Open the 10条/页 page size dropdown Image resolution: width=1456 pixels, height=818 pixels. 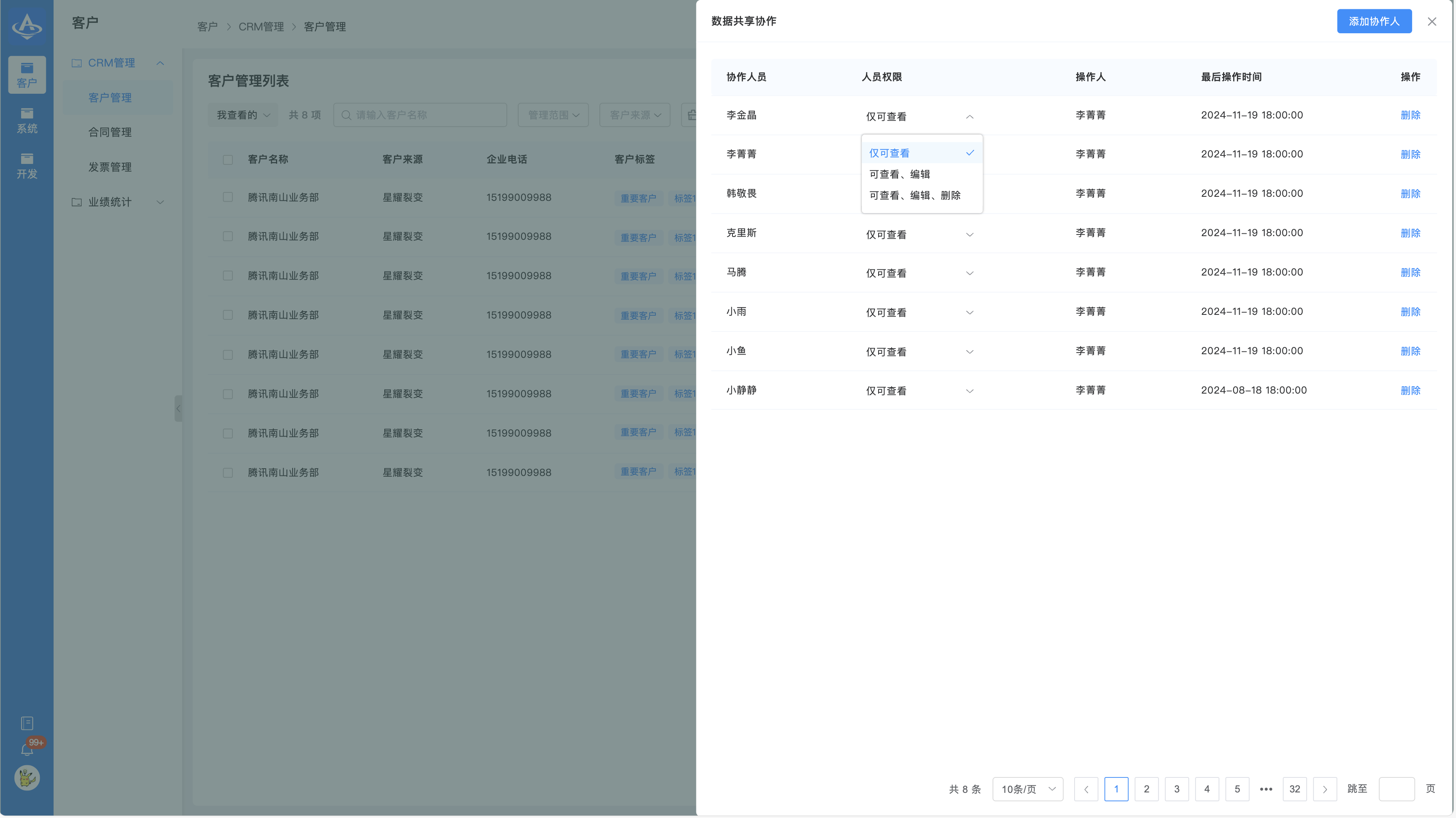(1027, 789)
